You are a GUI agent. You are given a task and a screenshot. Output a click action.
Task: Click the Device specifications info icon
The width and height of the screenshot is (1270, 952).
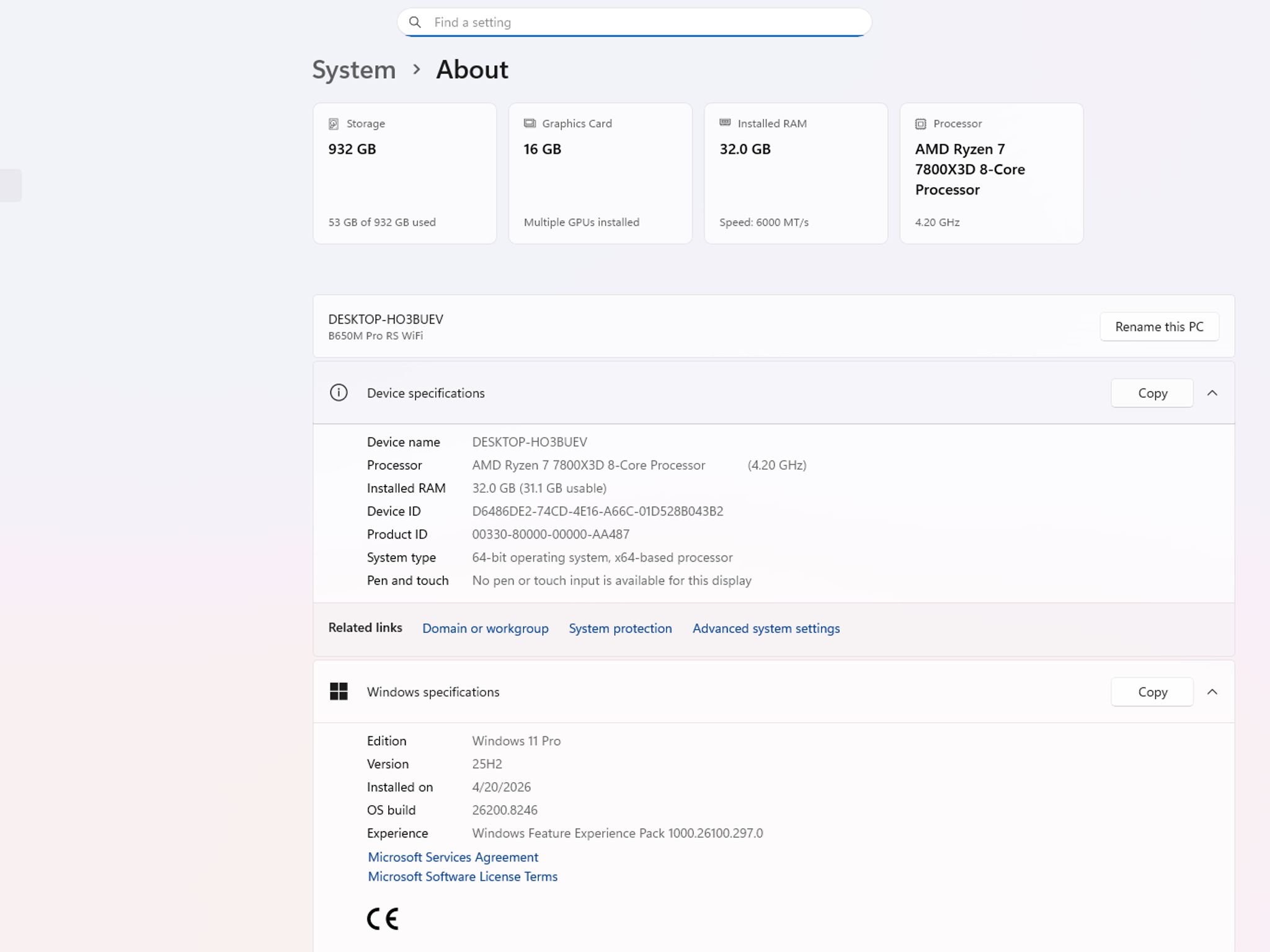[339, 392]
